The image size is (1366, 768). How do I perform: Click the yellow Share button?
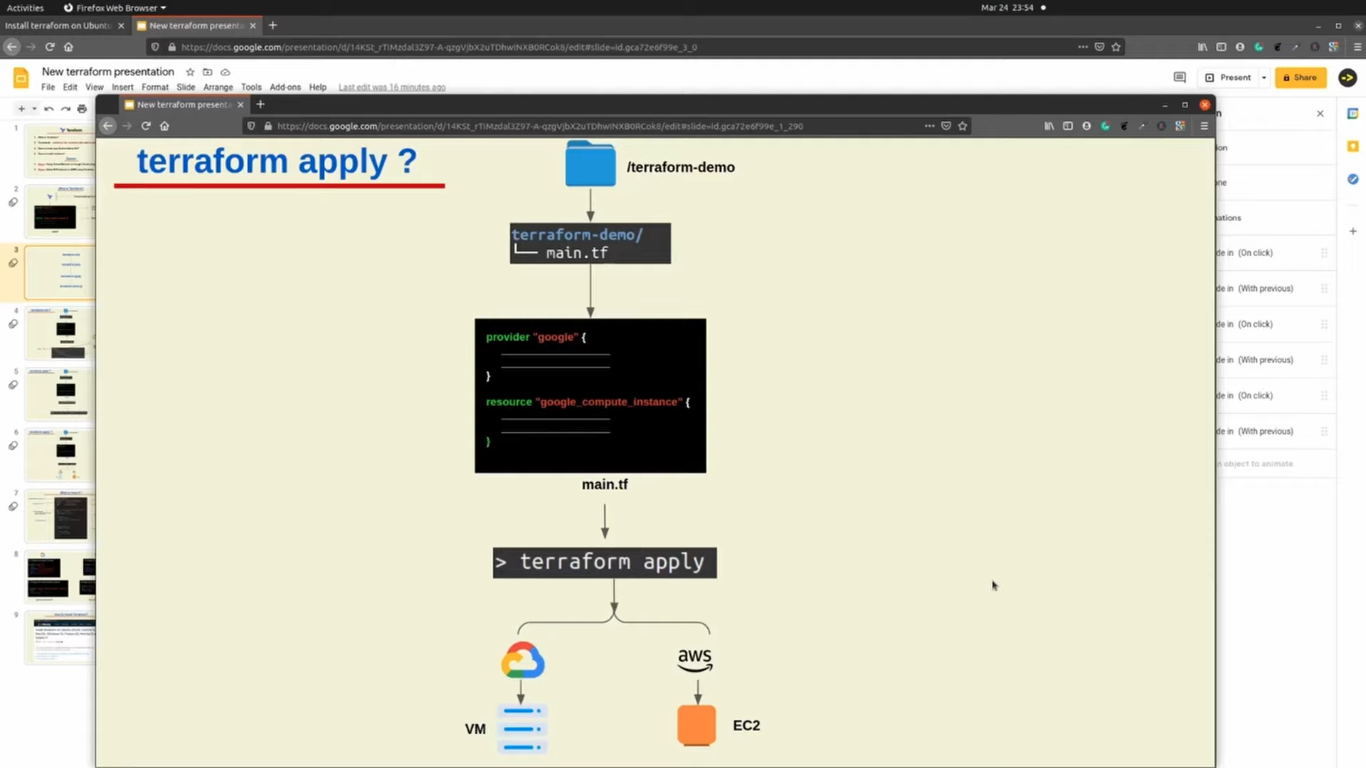(x=1300, y=77)
